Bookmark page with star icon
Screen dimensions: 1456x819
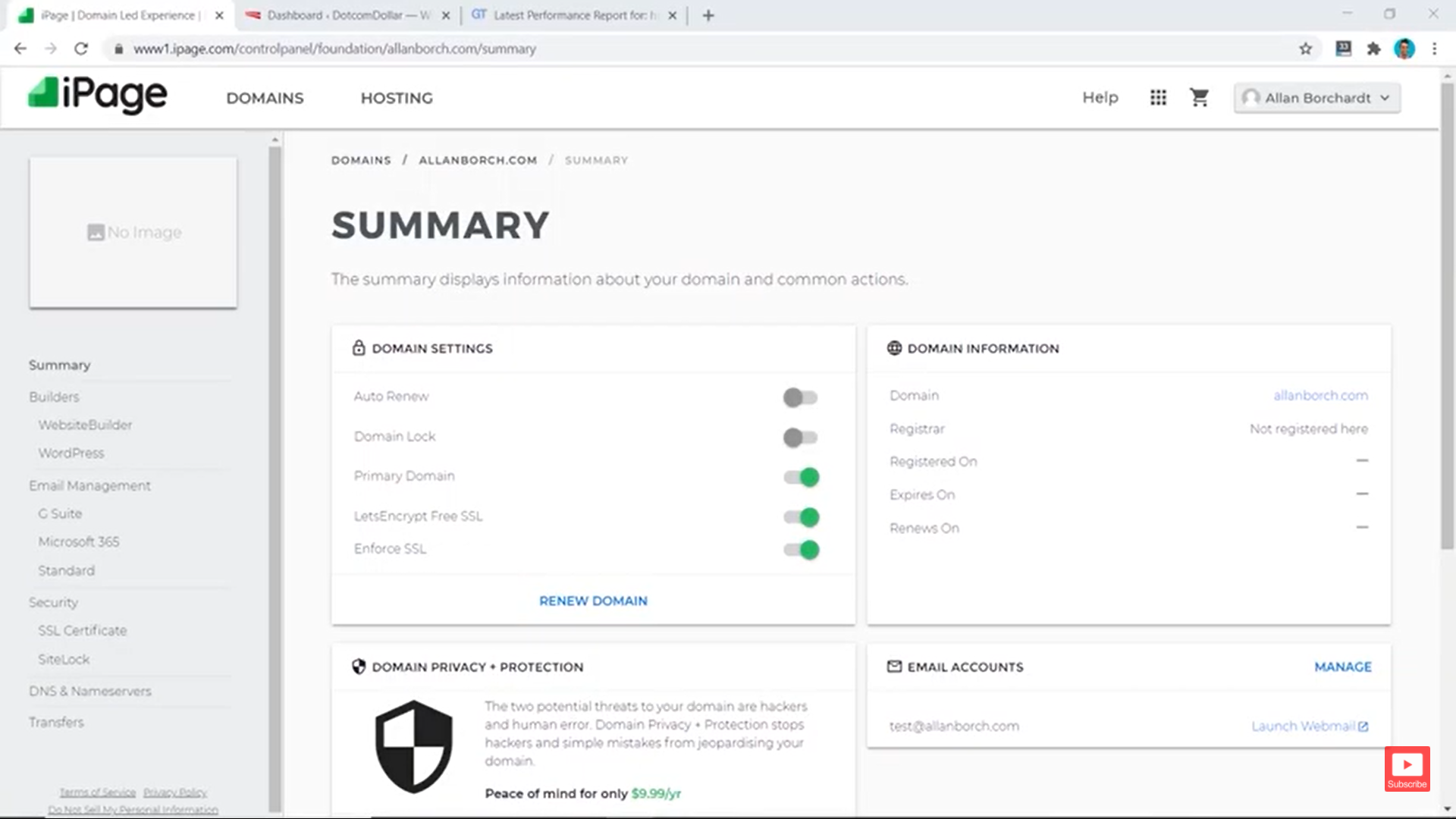point(1305,49)
